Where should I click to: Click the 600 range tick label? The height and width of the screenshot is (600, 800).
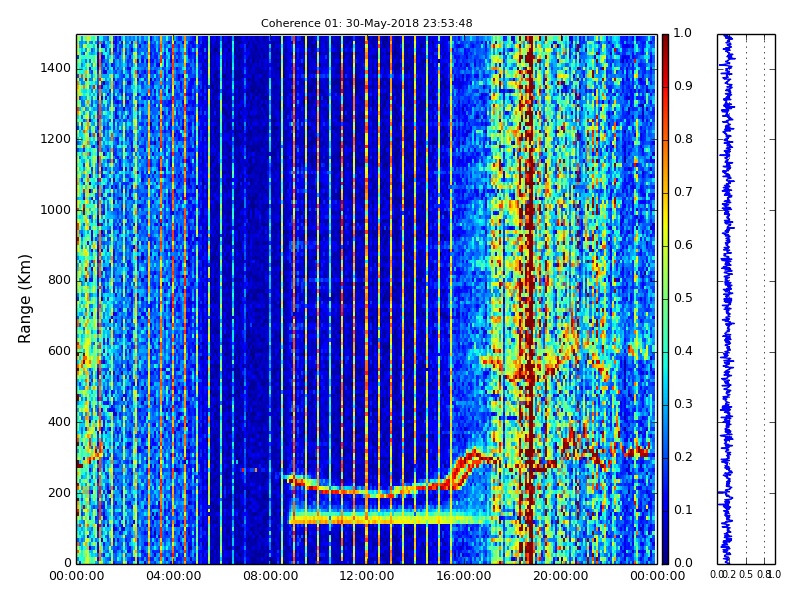(x=59, y=351)
